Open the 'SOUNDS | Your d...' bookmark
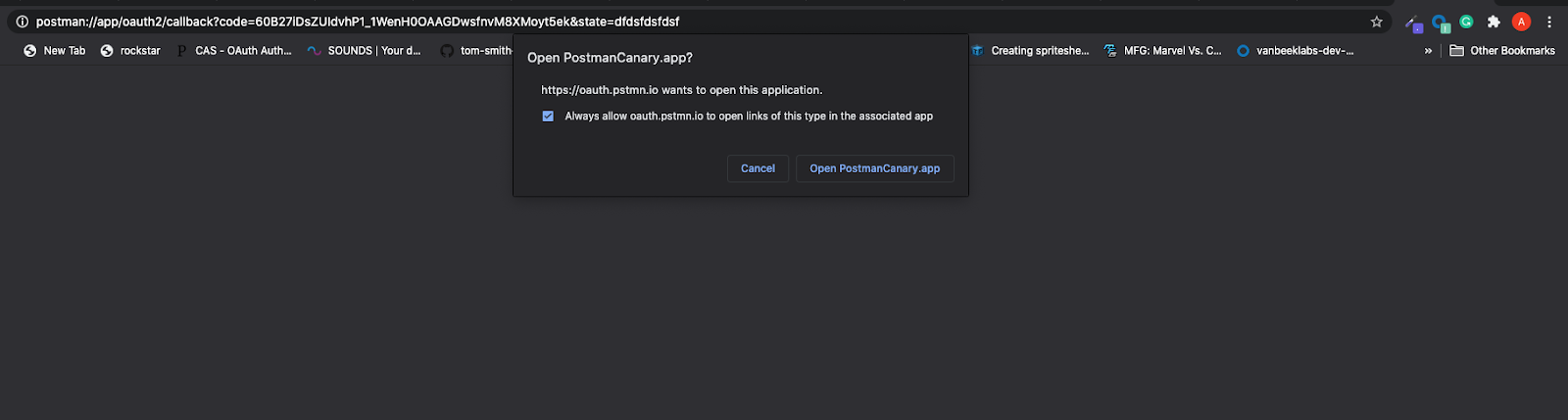This screenshot has width=1568, height=420. [x=364, y=51]
